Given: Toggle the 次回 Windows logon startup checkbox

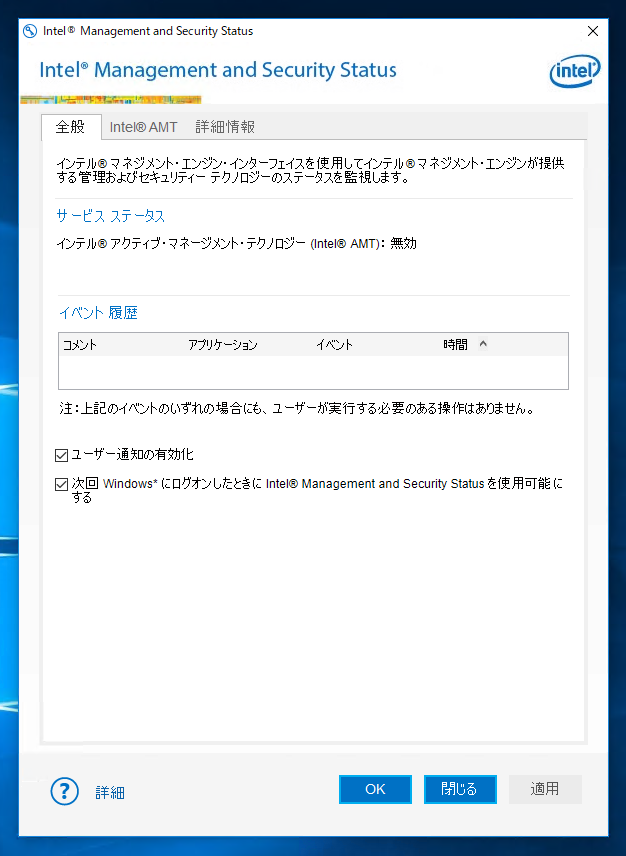Looking at the screenshot, I should (x=61, y=484).
